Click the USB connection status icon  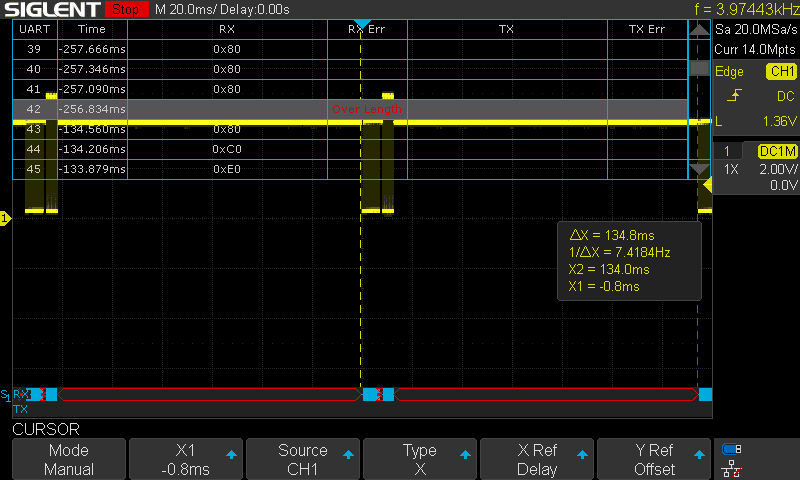pyautogui.click(x=732, y=449)
